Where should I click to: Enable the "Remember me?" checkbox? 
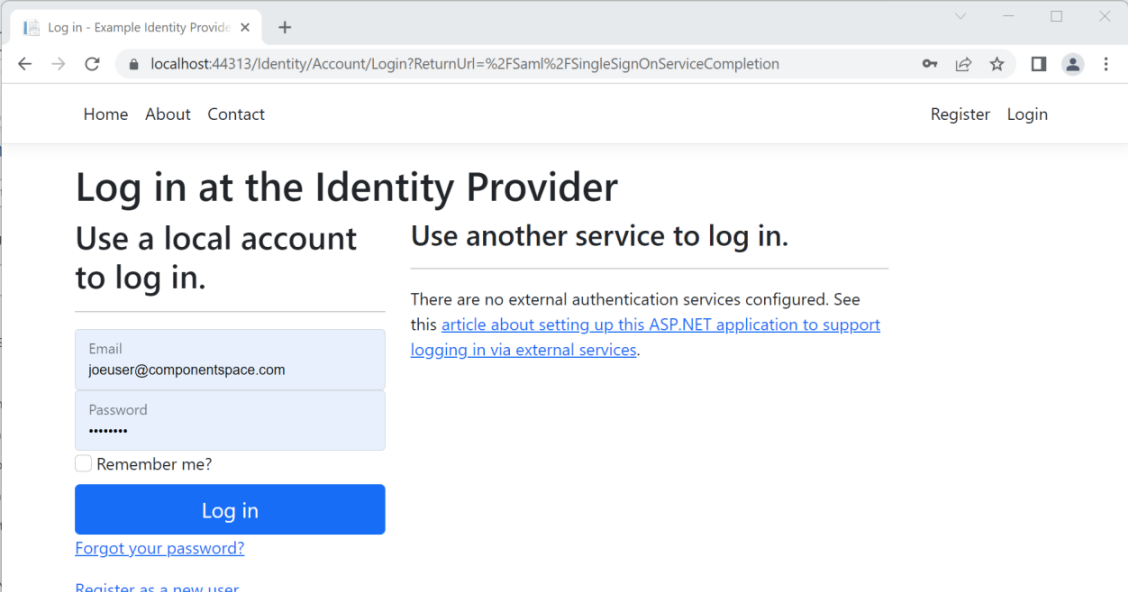(83, 463)
